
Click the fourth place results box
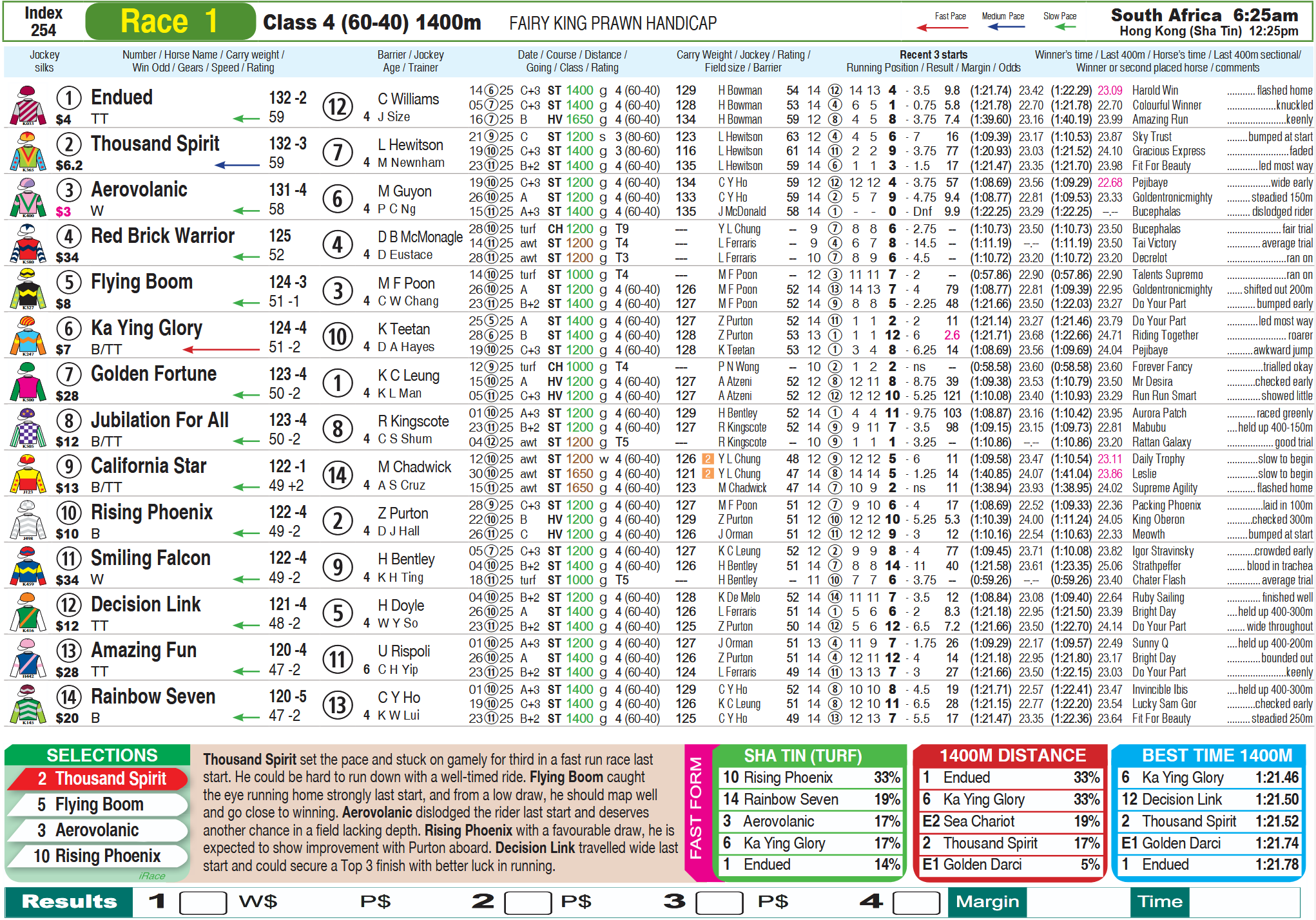(x=915, y=902)
